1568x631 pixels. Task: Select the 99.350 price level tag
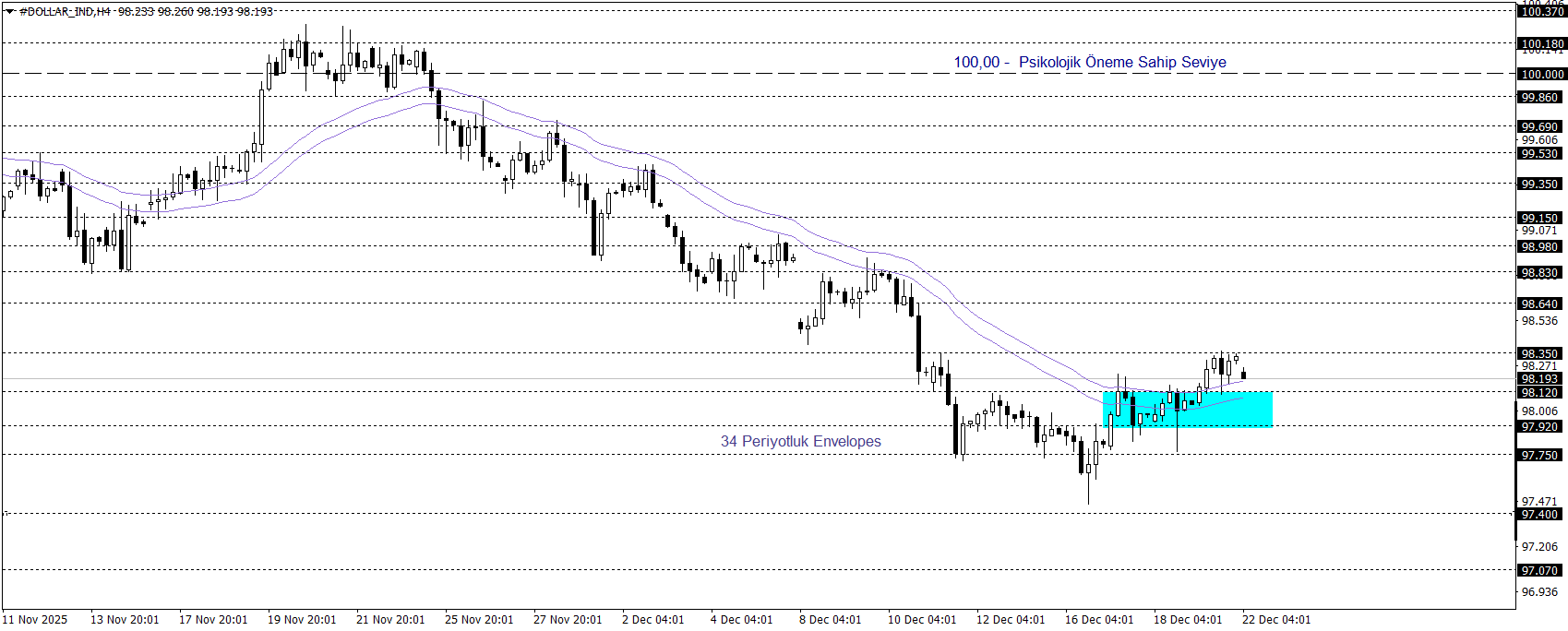pos(1541,185)
